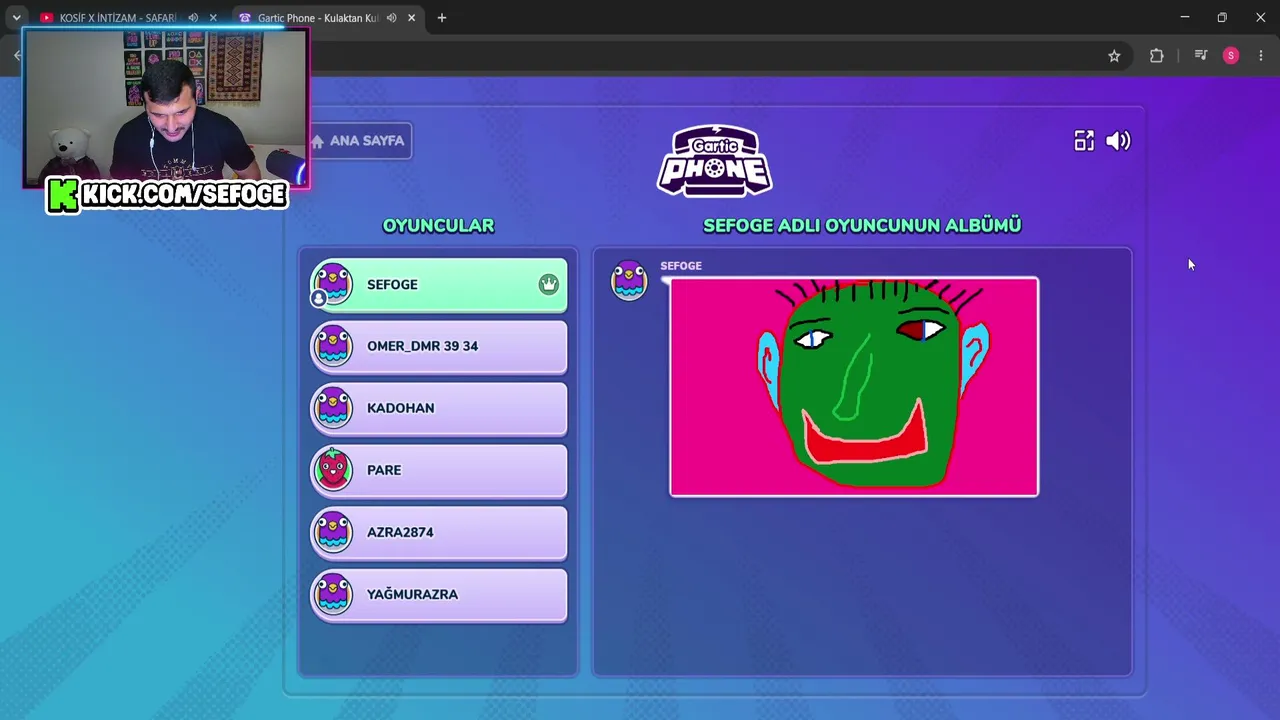Mute audio on the Gartic Phone tab
The height and width of the screenshot is (720, 1280).
click(x=391, y=18)
